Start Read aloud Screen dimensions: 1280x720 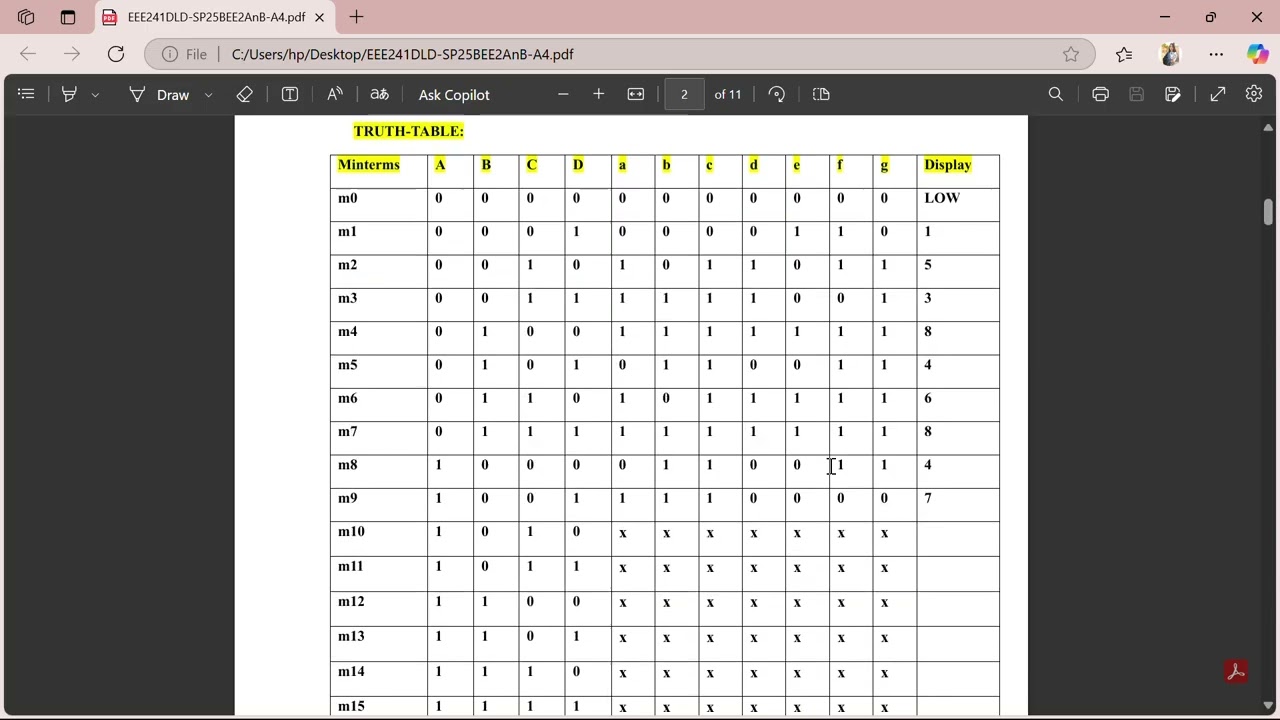335,94
